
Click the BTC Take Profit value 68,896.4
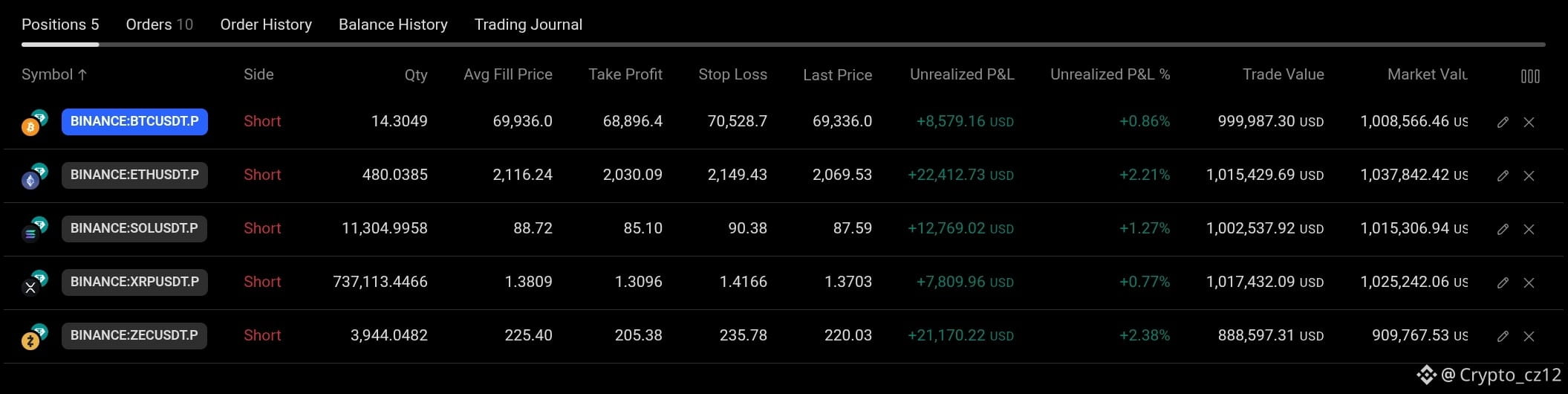point(633,121)
